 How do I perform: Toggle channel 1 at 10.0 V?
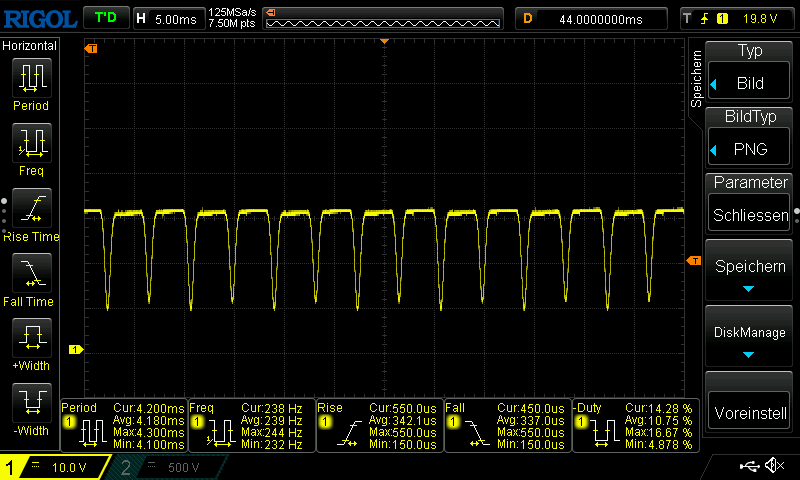click(56, 467)
